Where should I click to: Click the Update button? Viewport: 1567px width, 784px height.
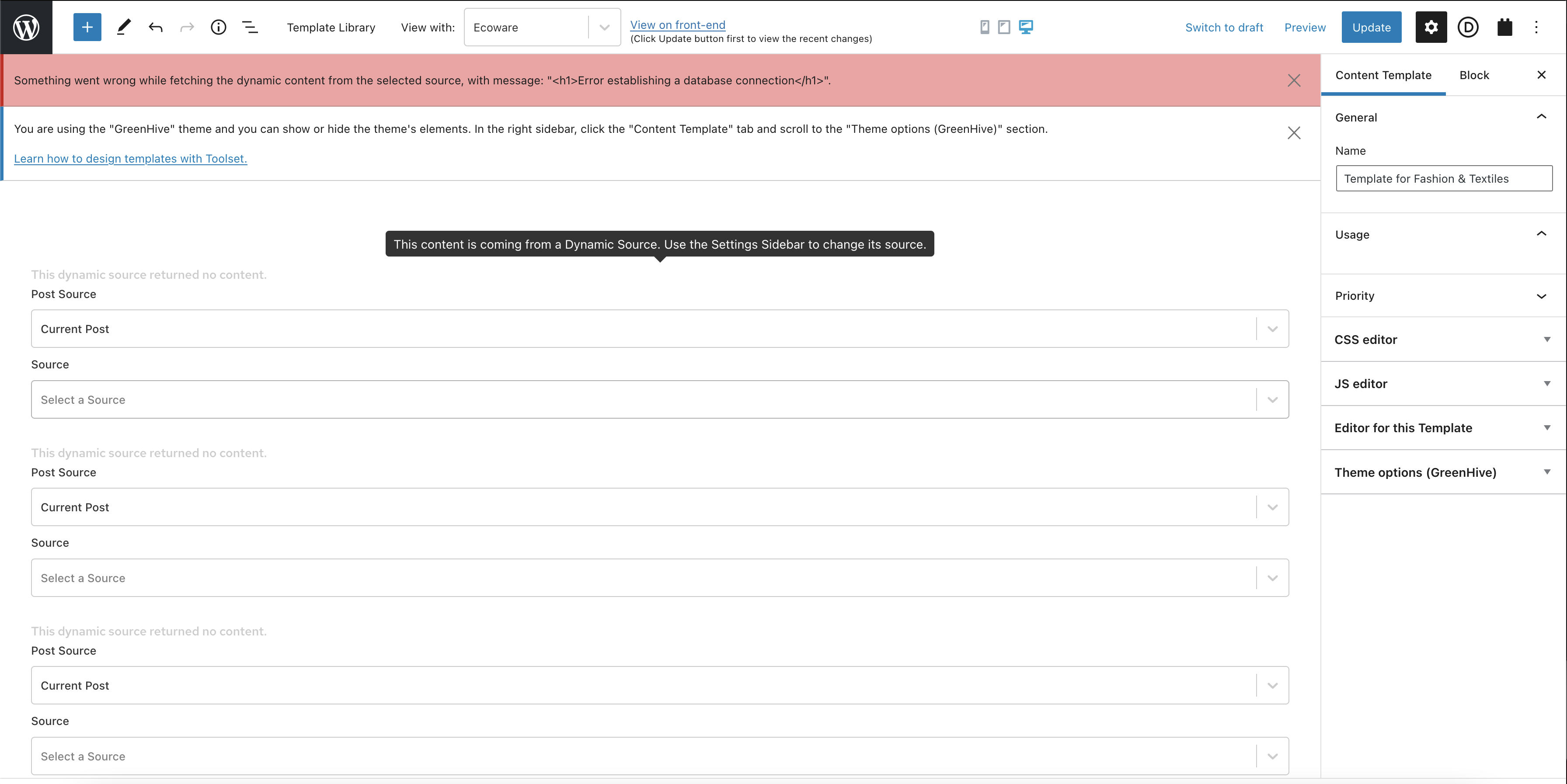tap(1371, 28)
